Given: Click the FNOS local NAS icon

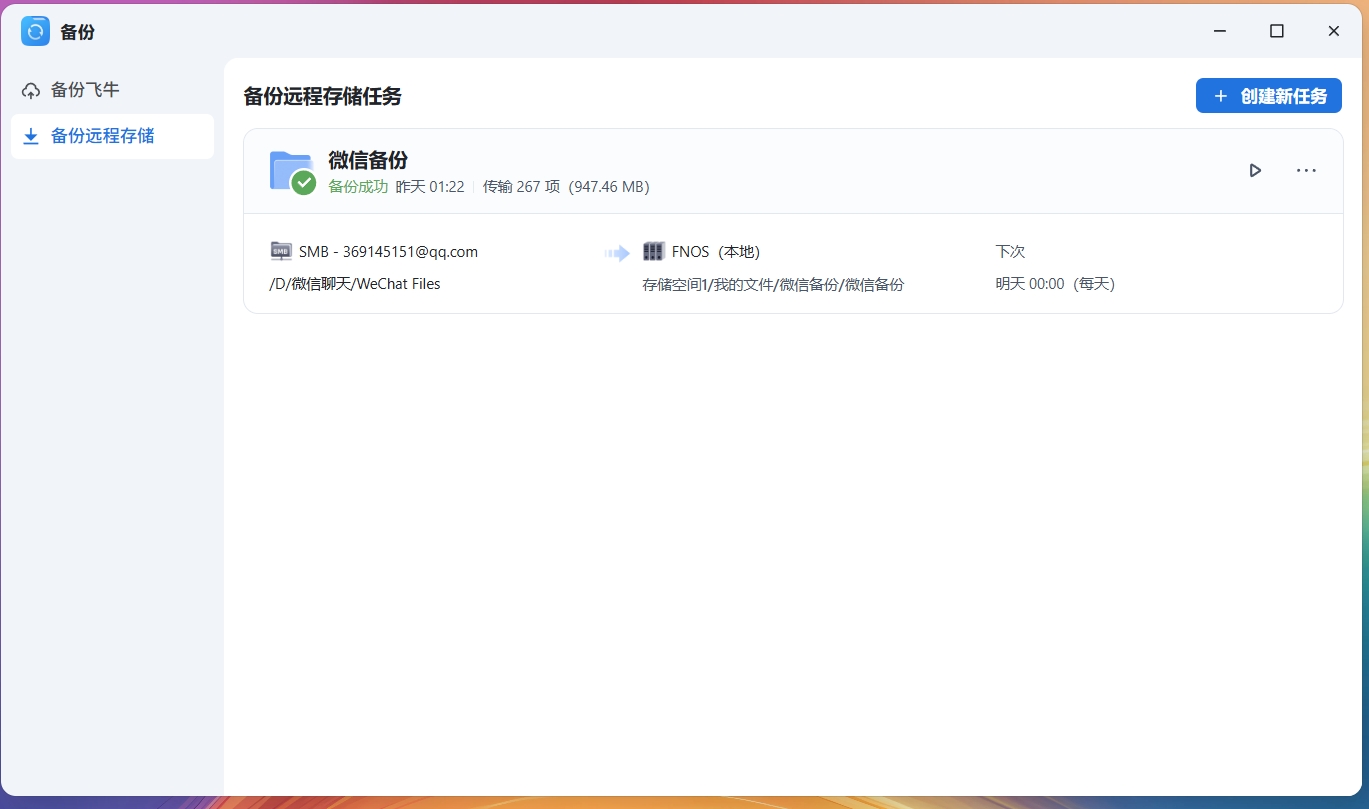Looking at the screenshot, I should coord(654,251).
